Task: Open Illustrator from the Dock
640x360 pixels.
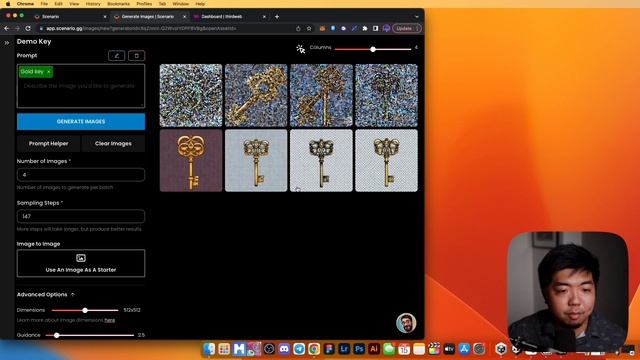Action: 374,349
